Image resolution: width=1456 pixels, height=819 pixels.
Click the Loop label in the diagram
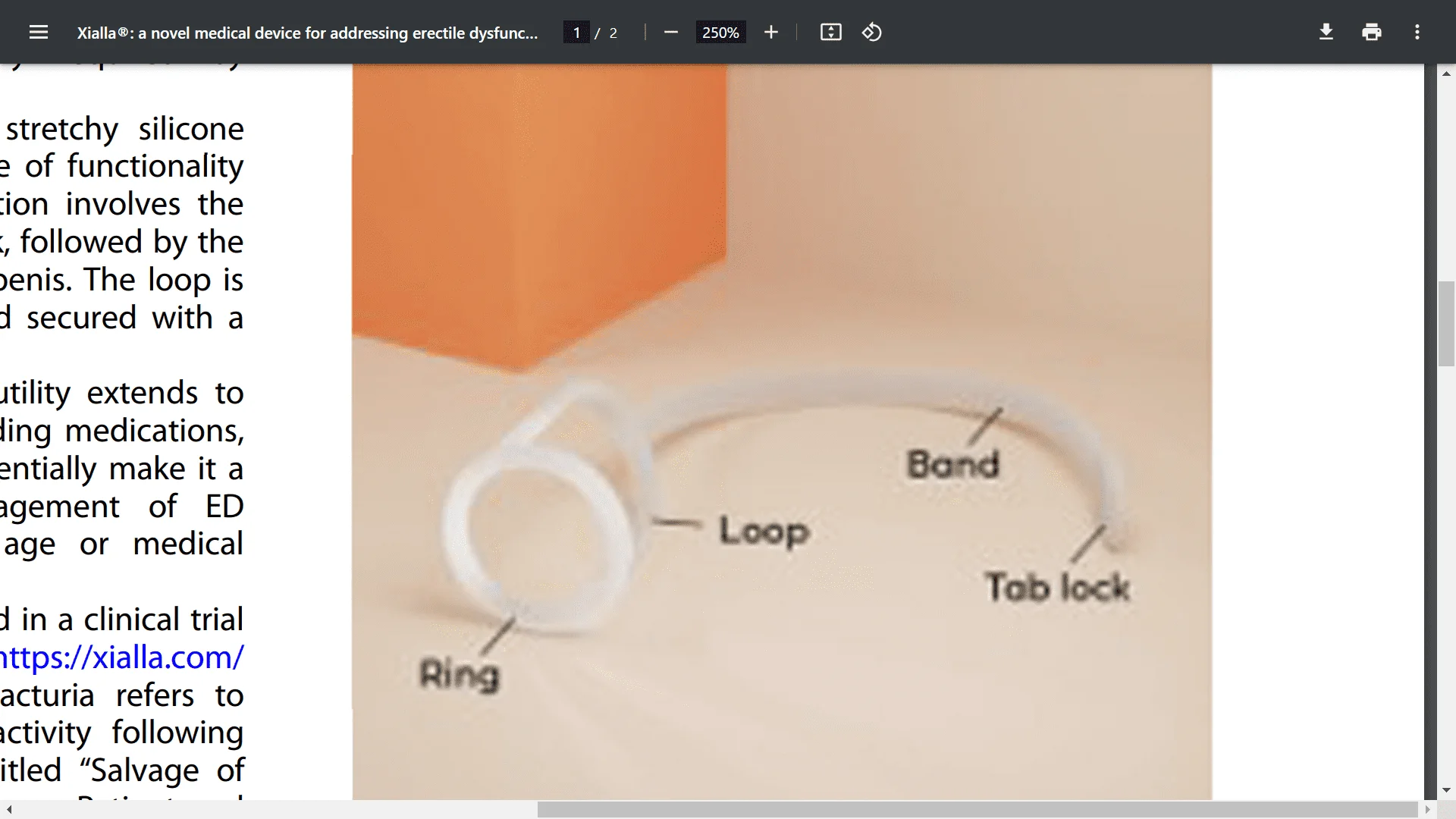[764, 531]
